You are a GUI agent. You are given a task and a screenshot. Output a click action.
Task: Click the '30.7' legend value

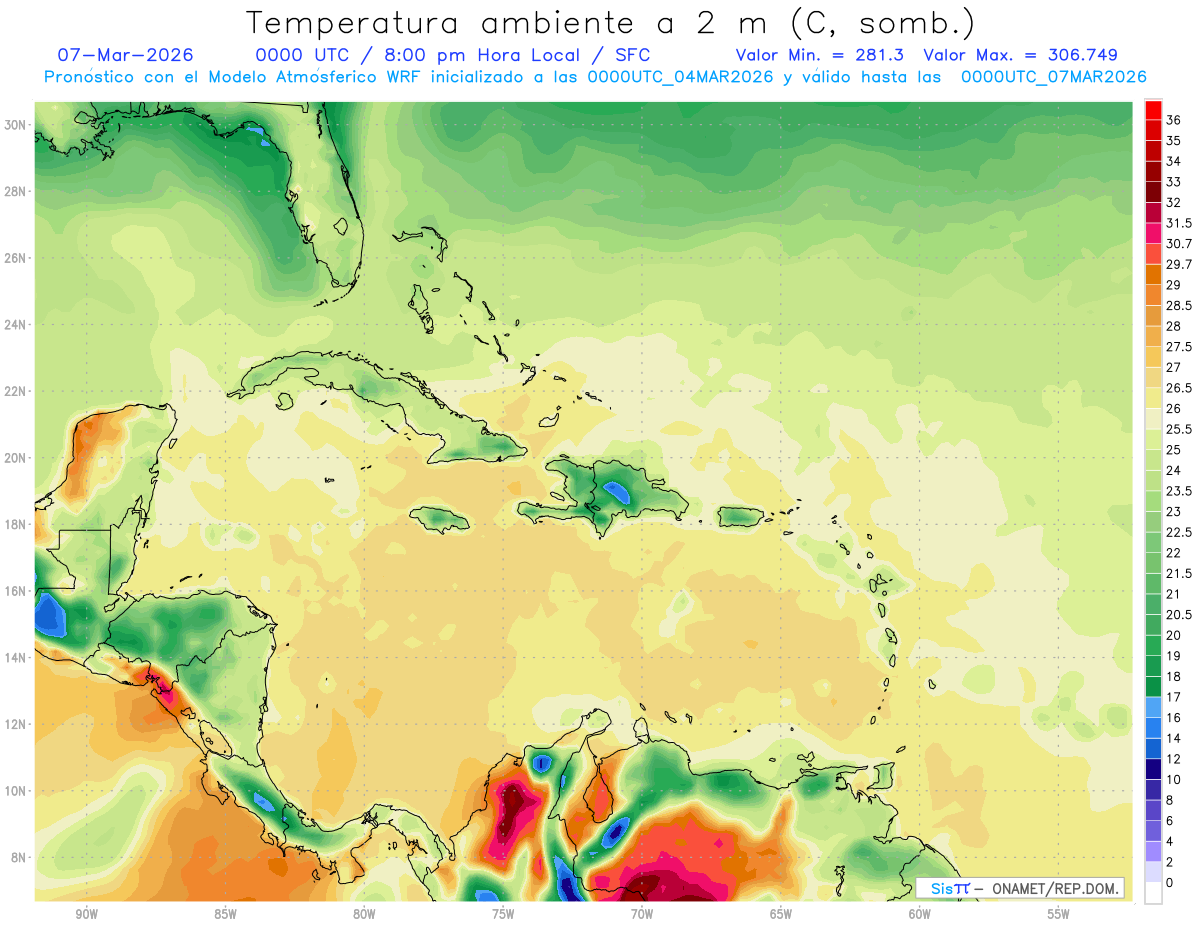click(x=1178, y=244)
